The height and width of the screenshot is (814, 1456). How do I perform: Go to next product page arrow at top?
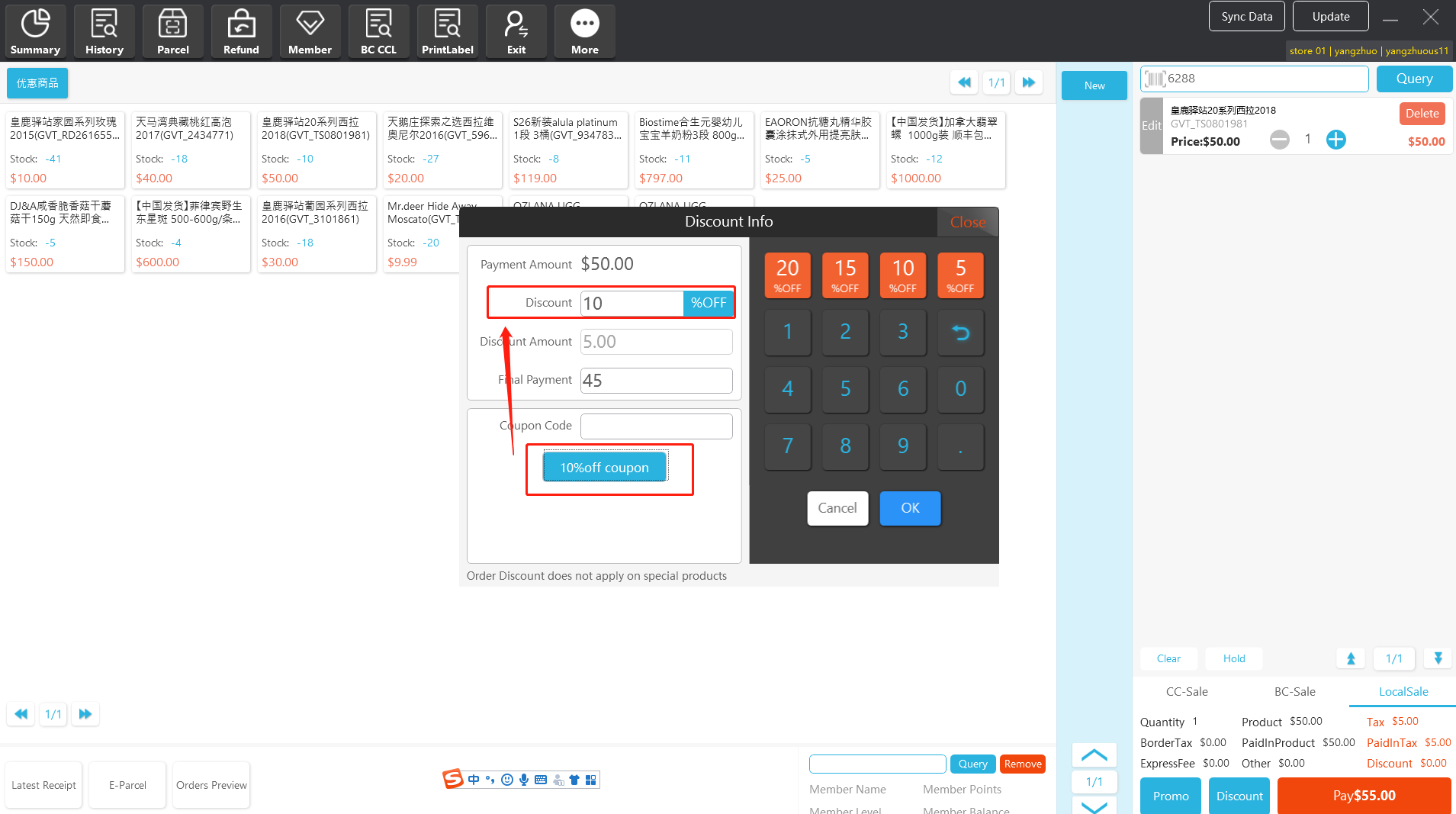pyautogui.click(x=1028, y=82)
